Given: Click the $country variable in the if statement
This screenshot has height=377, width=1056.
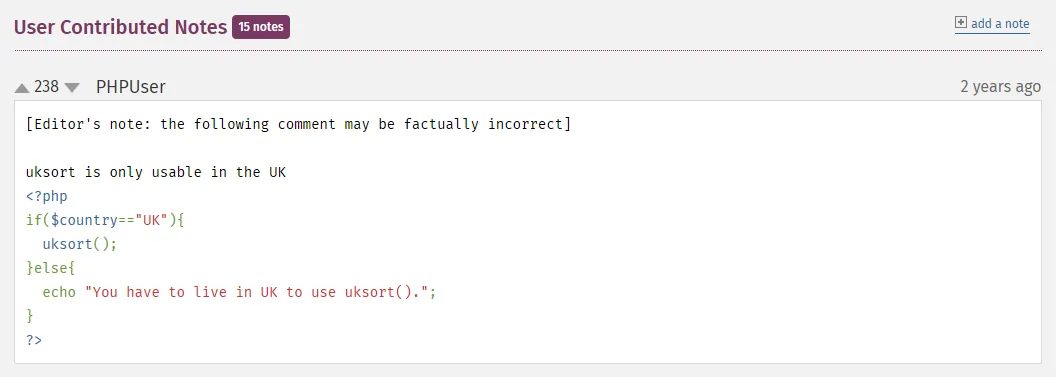Looking at the screenshot, I should click(x=88, y=220).
